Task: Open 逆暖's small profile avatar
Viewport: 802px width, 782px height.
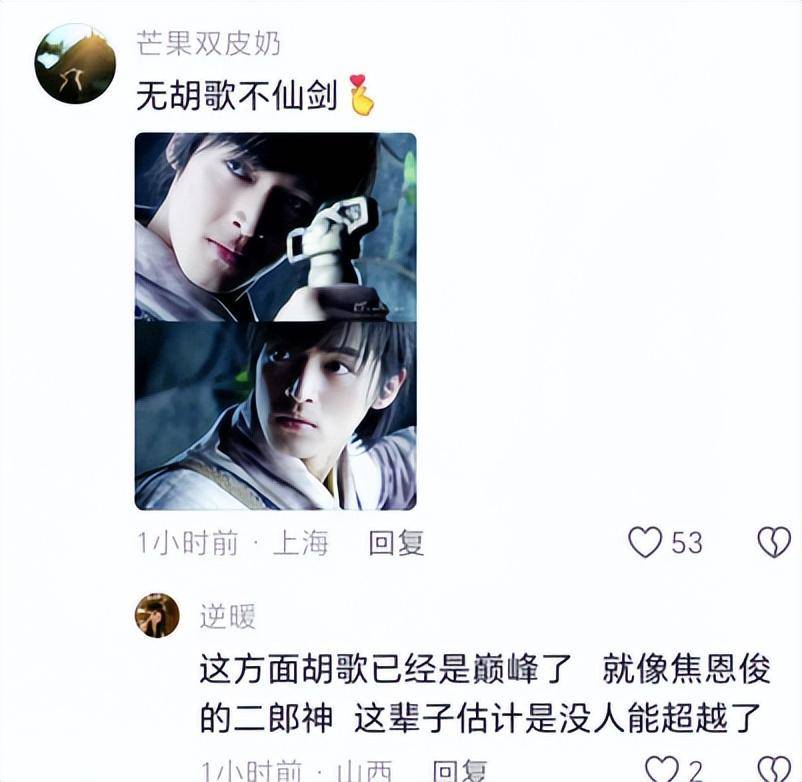Action: (x=157, y=615)
